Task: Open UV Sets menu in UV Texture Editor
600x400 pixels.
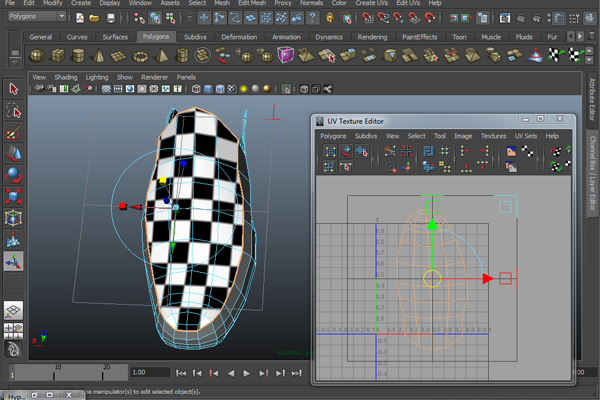Action: (526, 136)
